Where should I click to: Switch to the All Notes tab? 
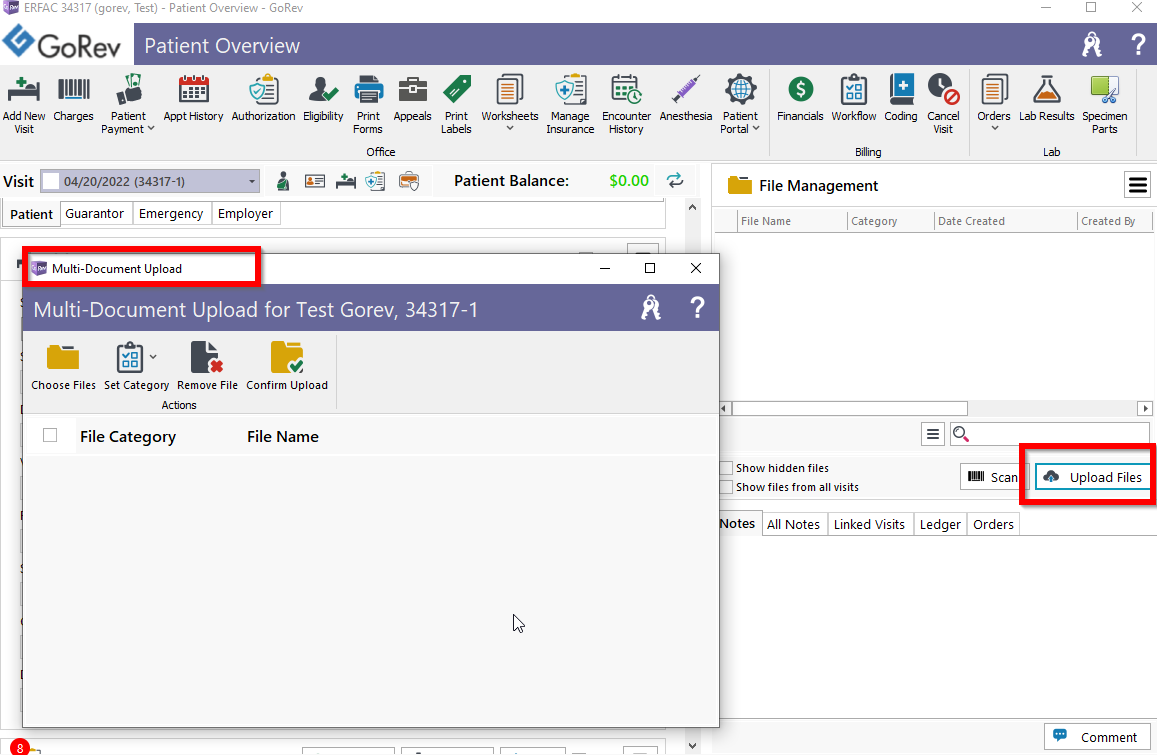[793, 524]
